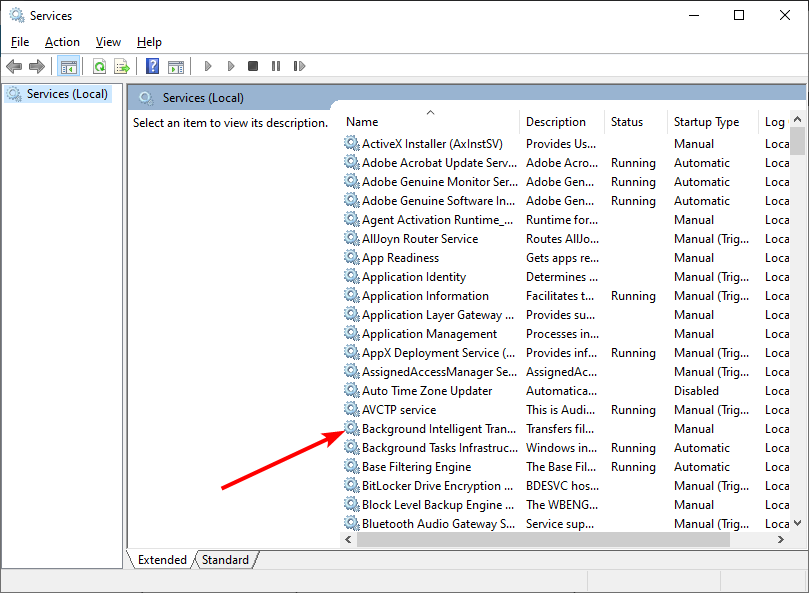Image resolution: width=809 pixels, height=593 pixels.
Task: Sort by the Description column header
Action: (x=562, y=122)
